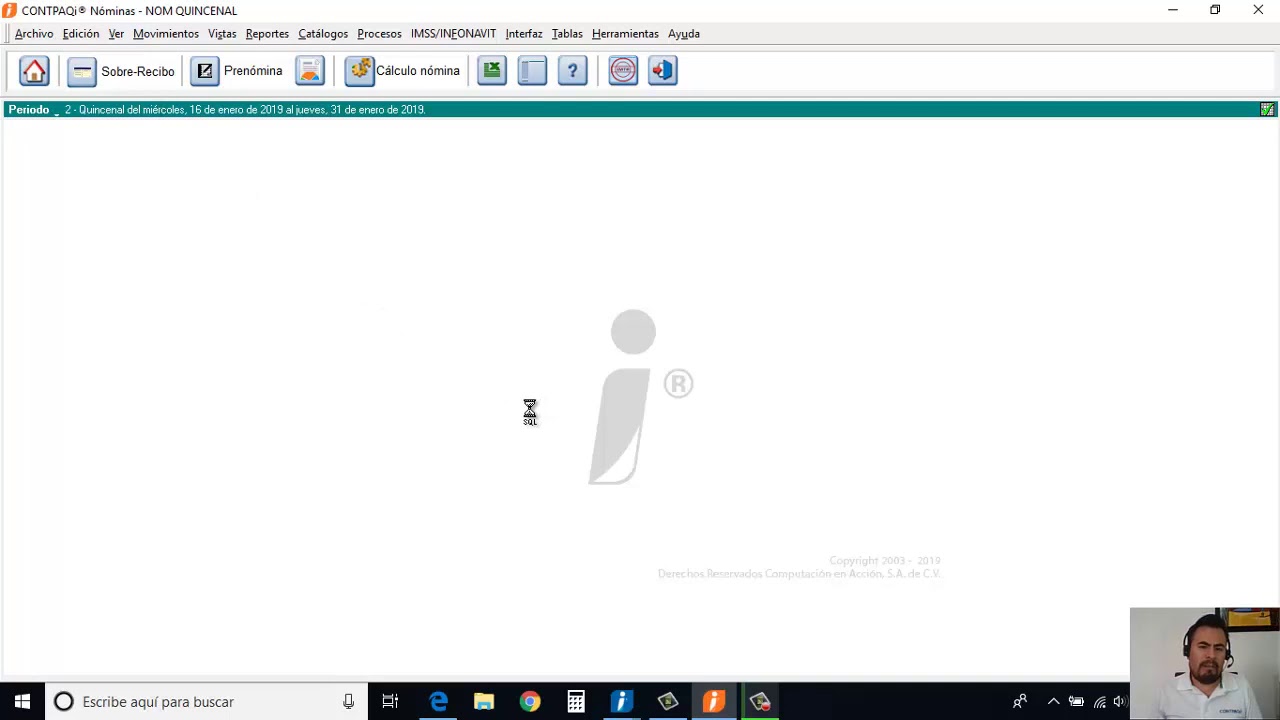The height and width of the screenshot is (720, 1280).
Task: Click the green icon at period bar's right end
Action: (x=1267, y=109)
